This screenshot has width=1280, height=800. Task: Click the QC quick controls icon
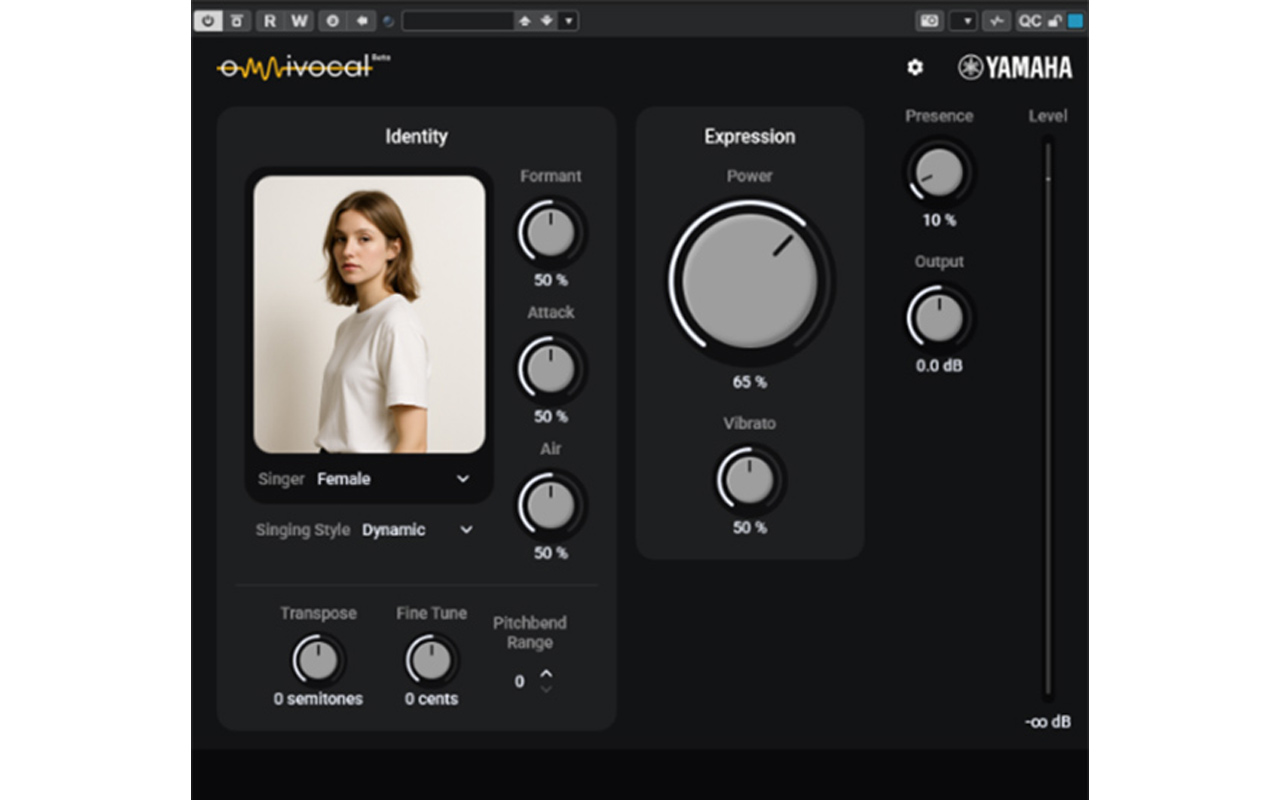1029,20
